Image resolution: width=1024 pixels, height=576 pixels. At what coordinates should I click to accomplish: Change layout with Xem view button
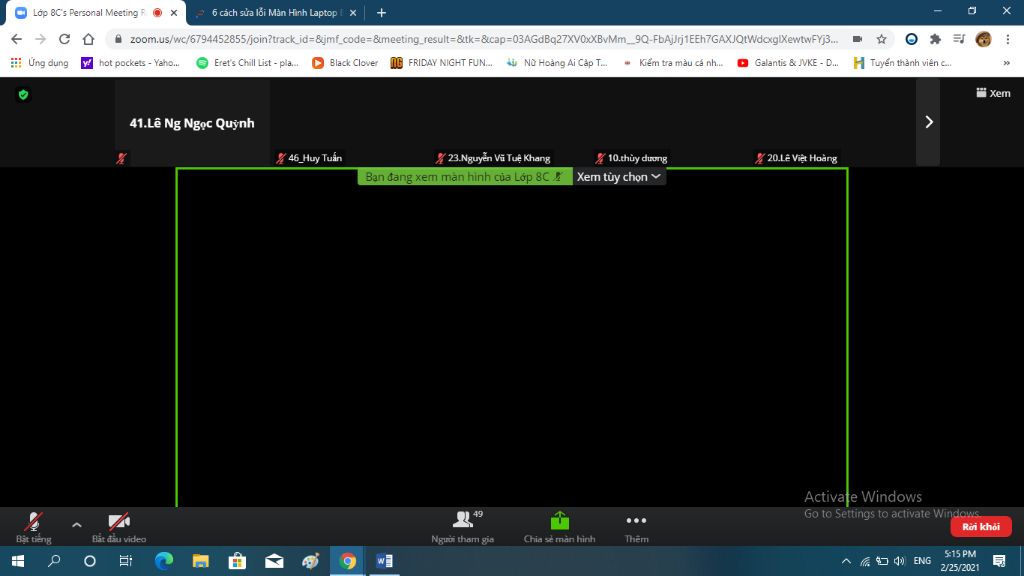point(993,93)
